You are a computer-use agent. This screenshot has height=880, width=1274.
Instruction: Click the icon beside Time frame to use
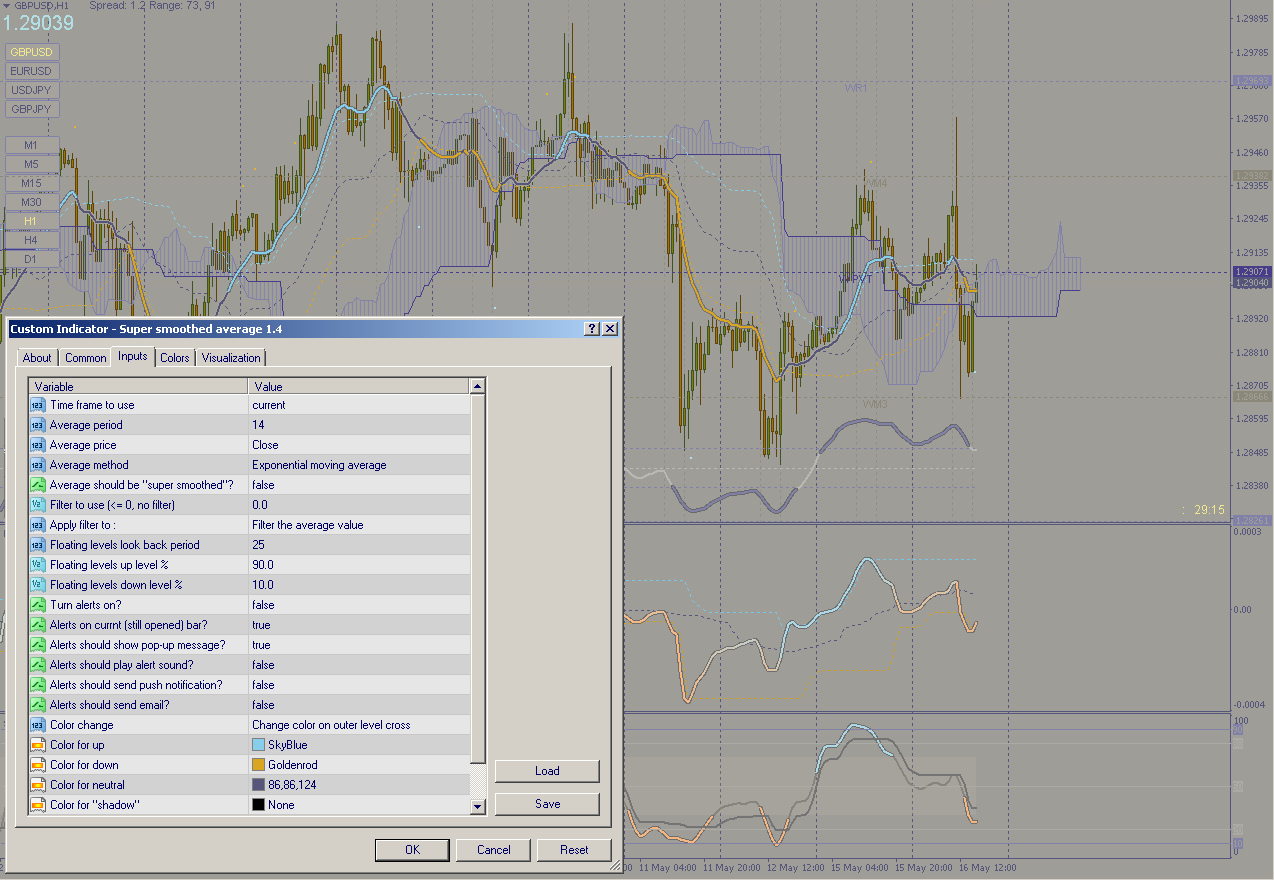point(38,405)
